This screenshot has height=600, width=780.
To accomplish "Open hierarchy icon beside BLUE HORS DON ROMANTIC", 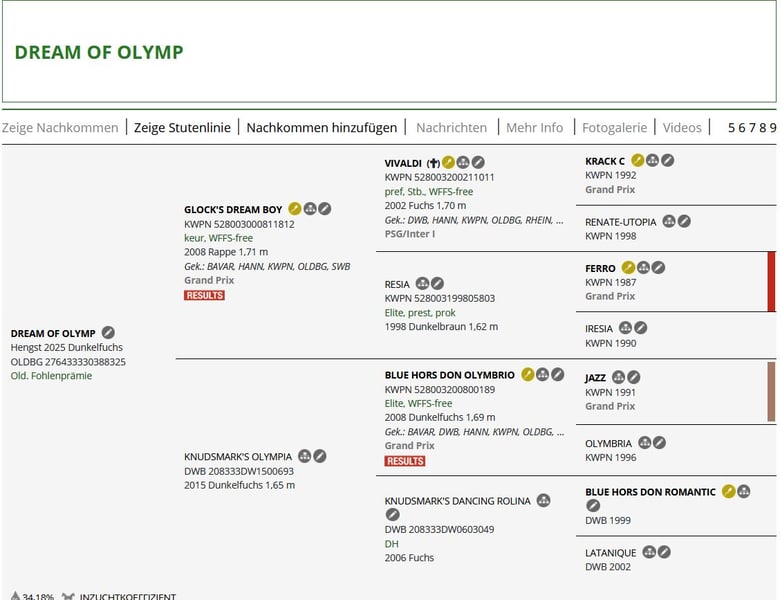I will 744,491.
